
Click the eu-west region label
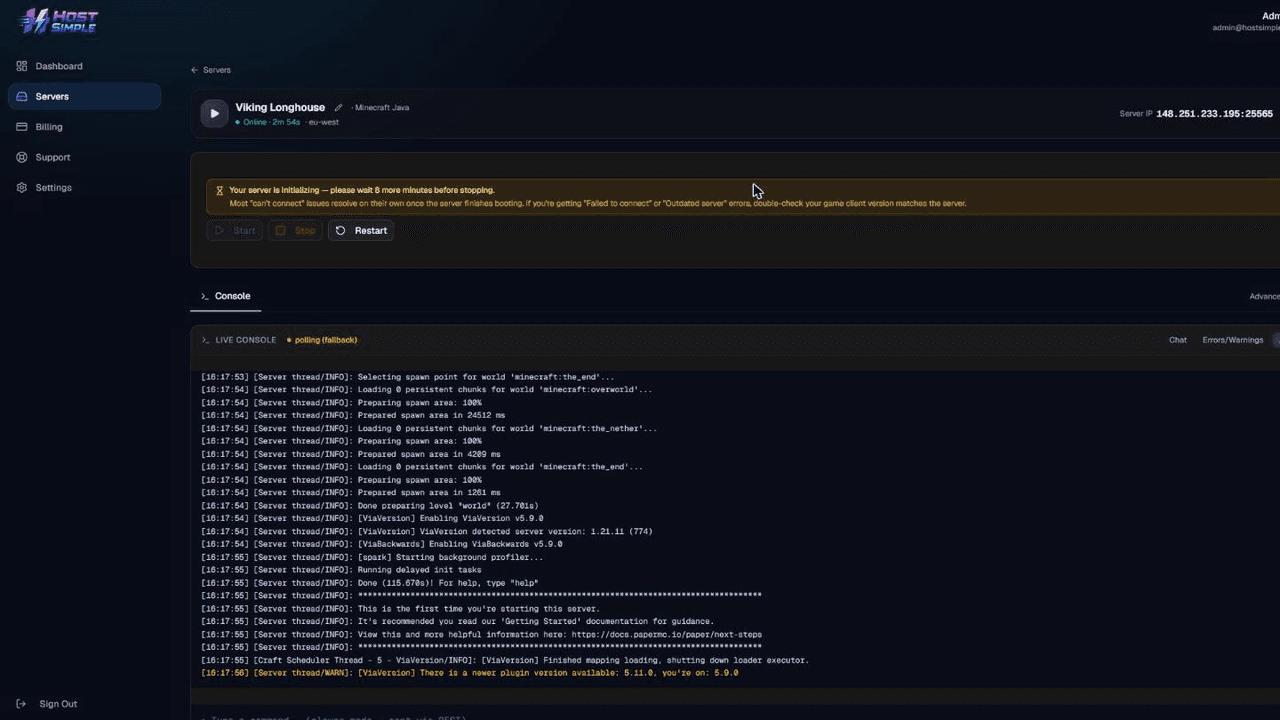[324, 122]
